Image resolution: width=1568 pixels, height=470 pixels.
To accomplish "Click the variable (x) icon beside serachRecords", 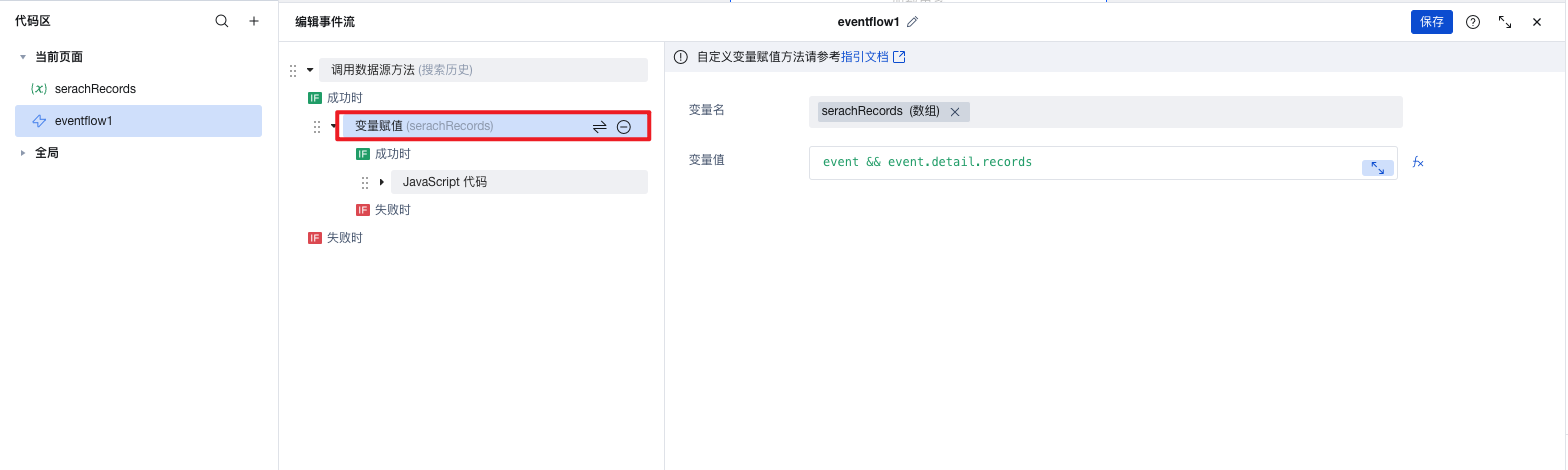I will 39,89.
